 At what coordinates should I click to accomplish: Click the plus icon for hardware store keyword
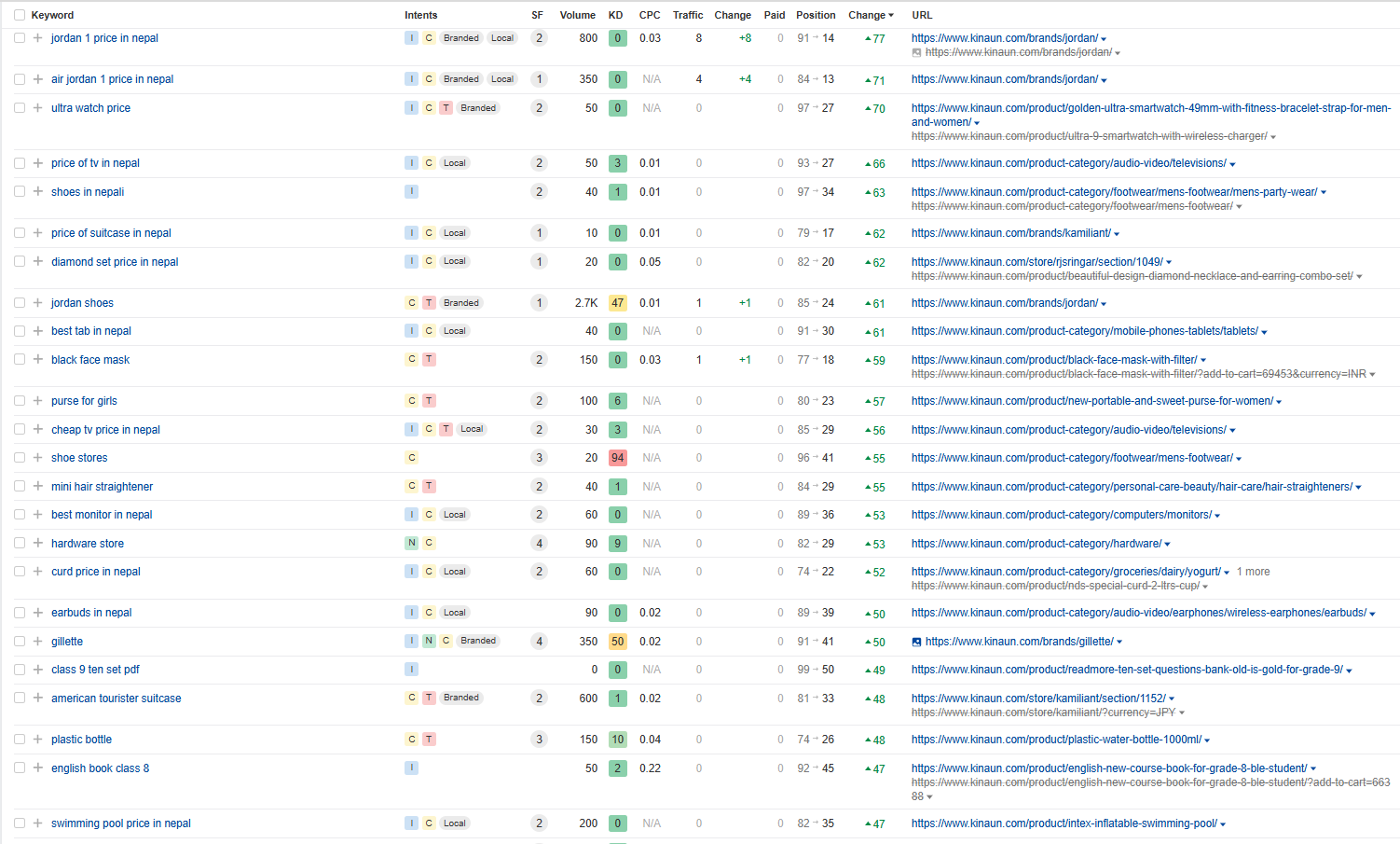(x=37, y=544)
